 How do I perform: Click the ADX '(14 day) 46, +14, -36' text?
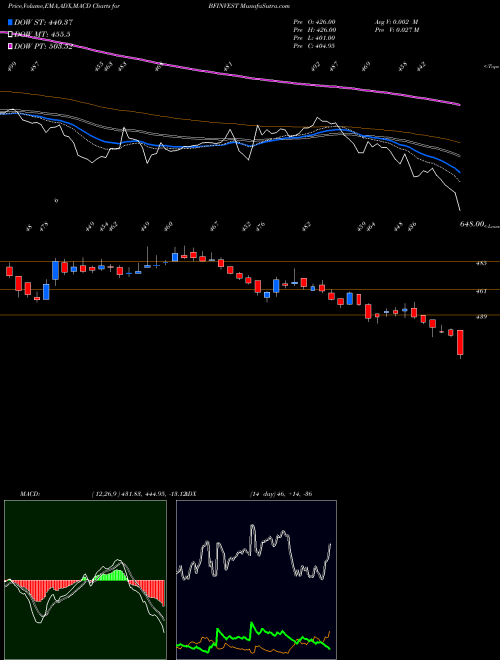click(281, 494)
